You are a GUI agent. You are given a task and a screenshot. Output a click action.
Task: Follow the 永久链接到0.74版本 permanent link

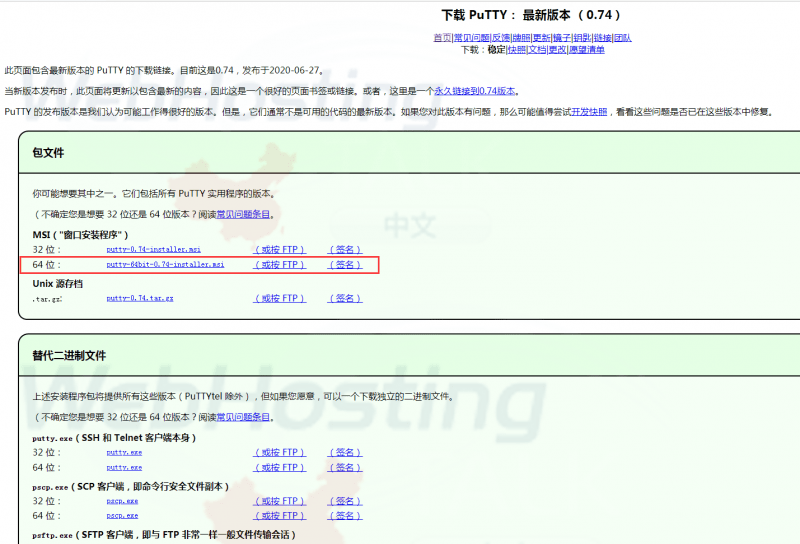coord(474,91)
